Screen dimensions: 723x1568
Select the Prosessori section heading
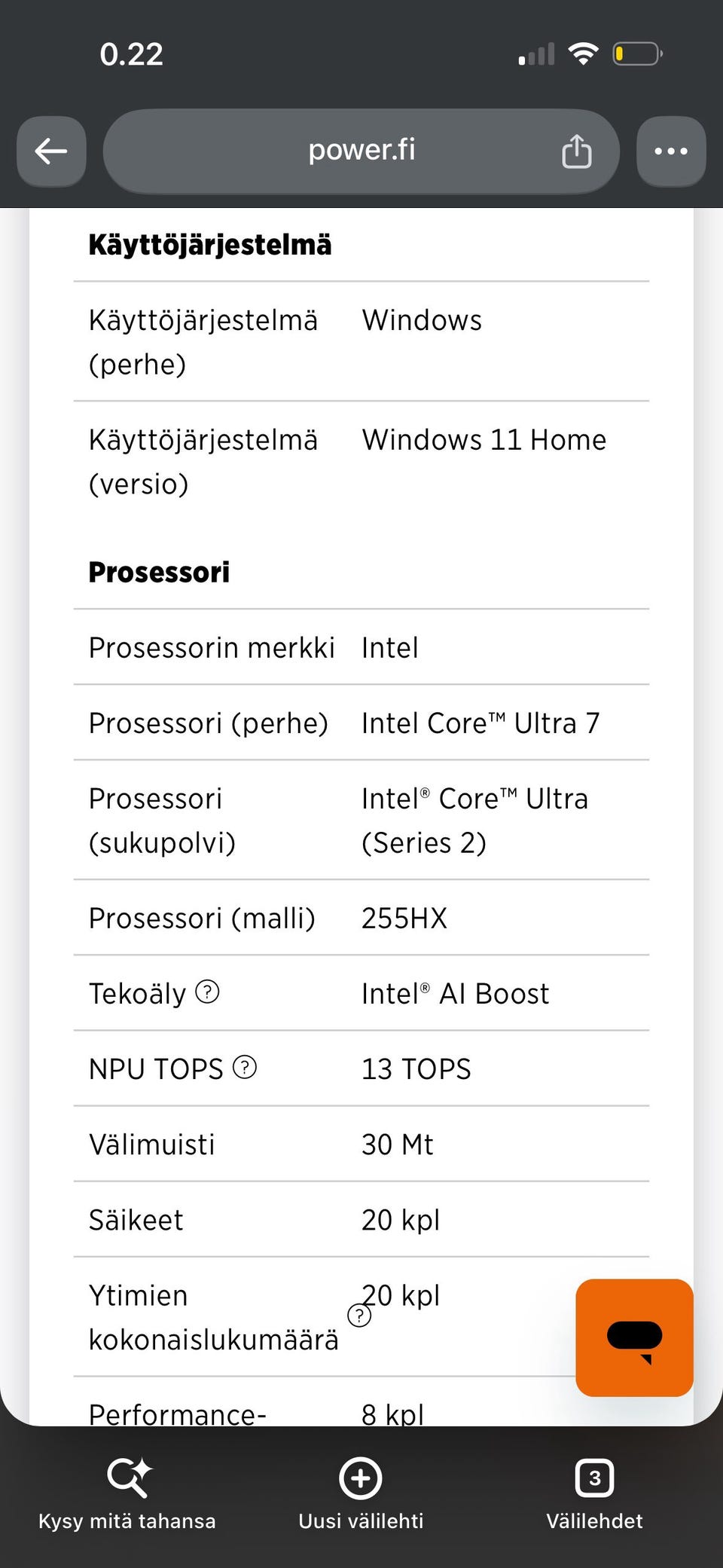(159, 572)
